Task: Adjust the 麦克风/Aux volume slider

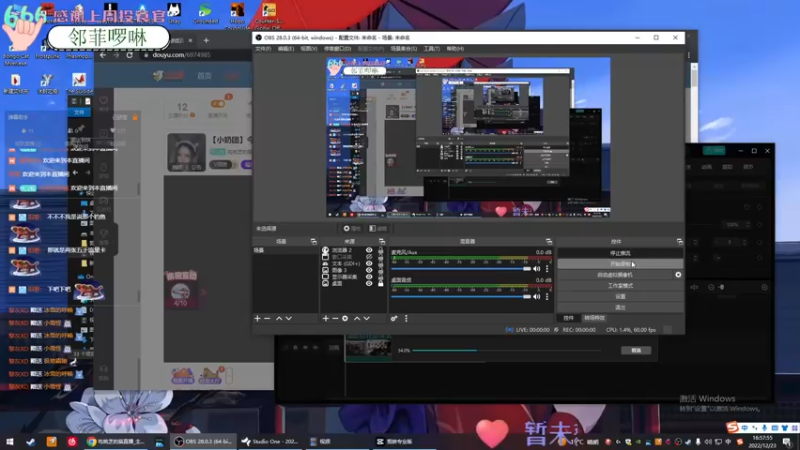Action: point(461,269)
